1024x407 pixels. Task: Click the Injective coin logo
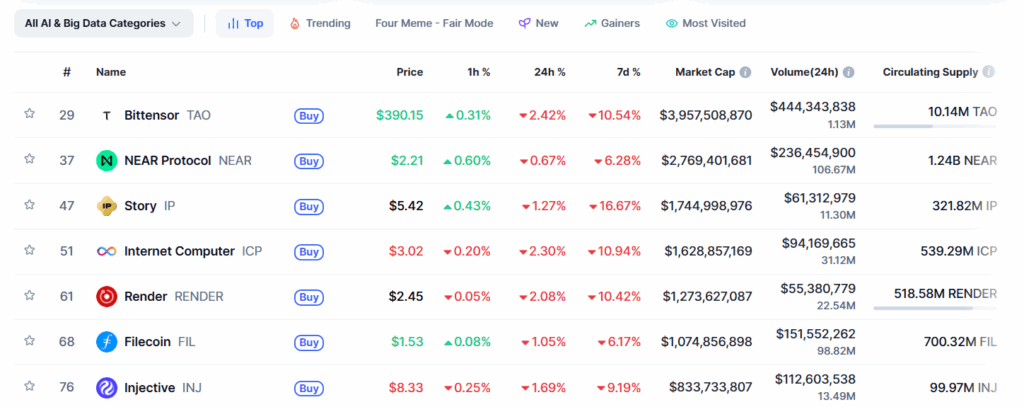coord(107,387)
